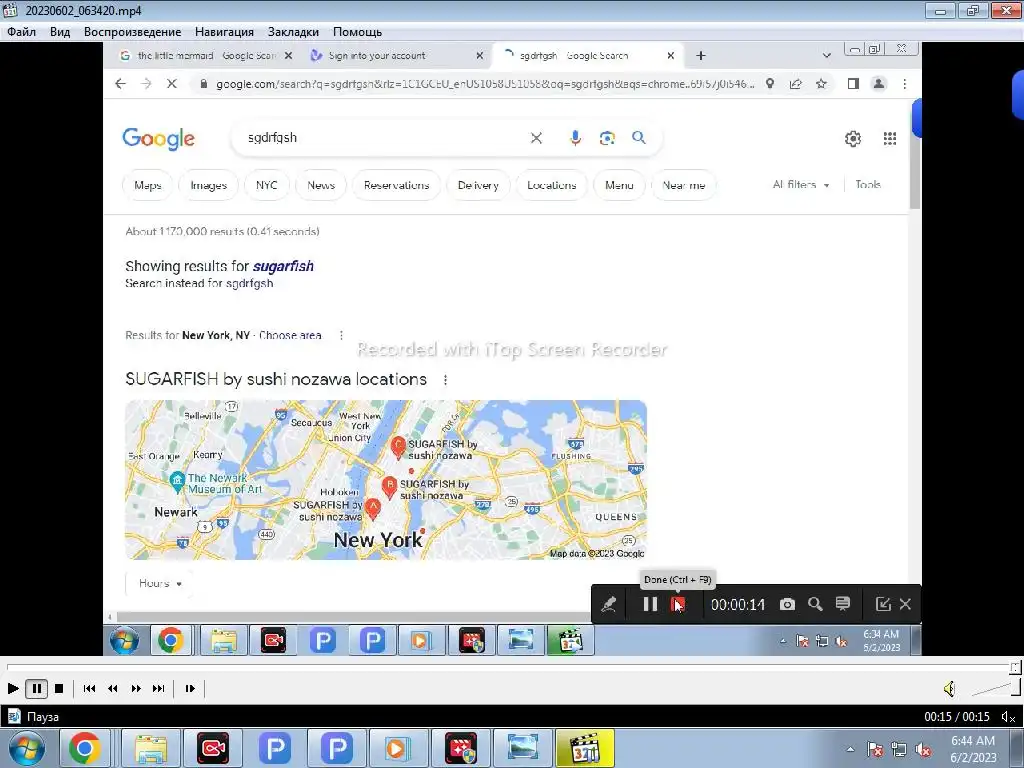Open the Закладки menu
Screen dimensions: 1024x768
tap(293, 32)
